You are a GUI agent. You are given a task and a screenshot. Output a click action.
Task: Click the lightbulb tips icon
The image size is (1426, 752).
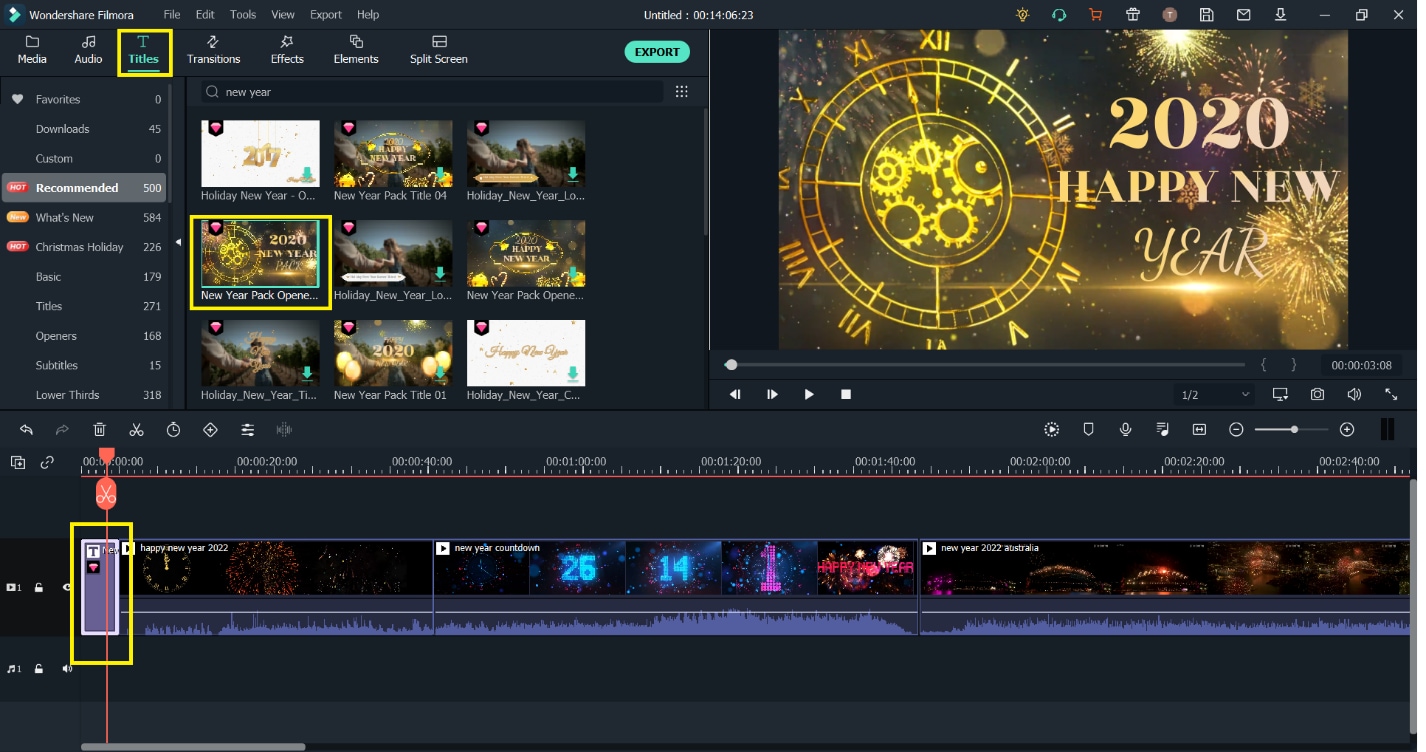pyautogui.click(x=1021, y=15)
